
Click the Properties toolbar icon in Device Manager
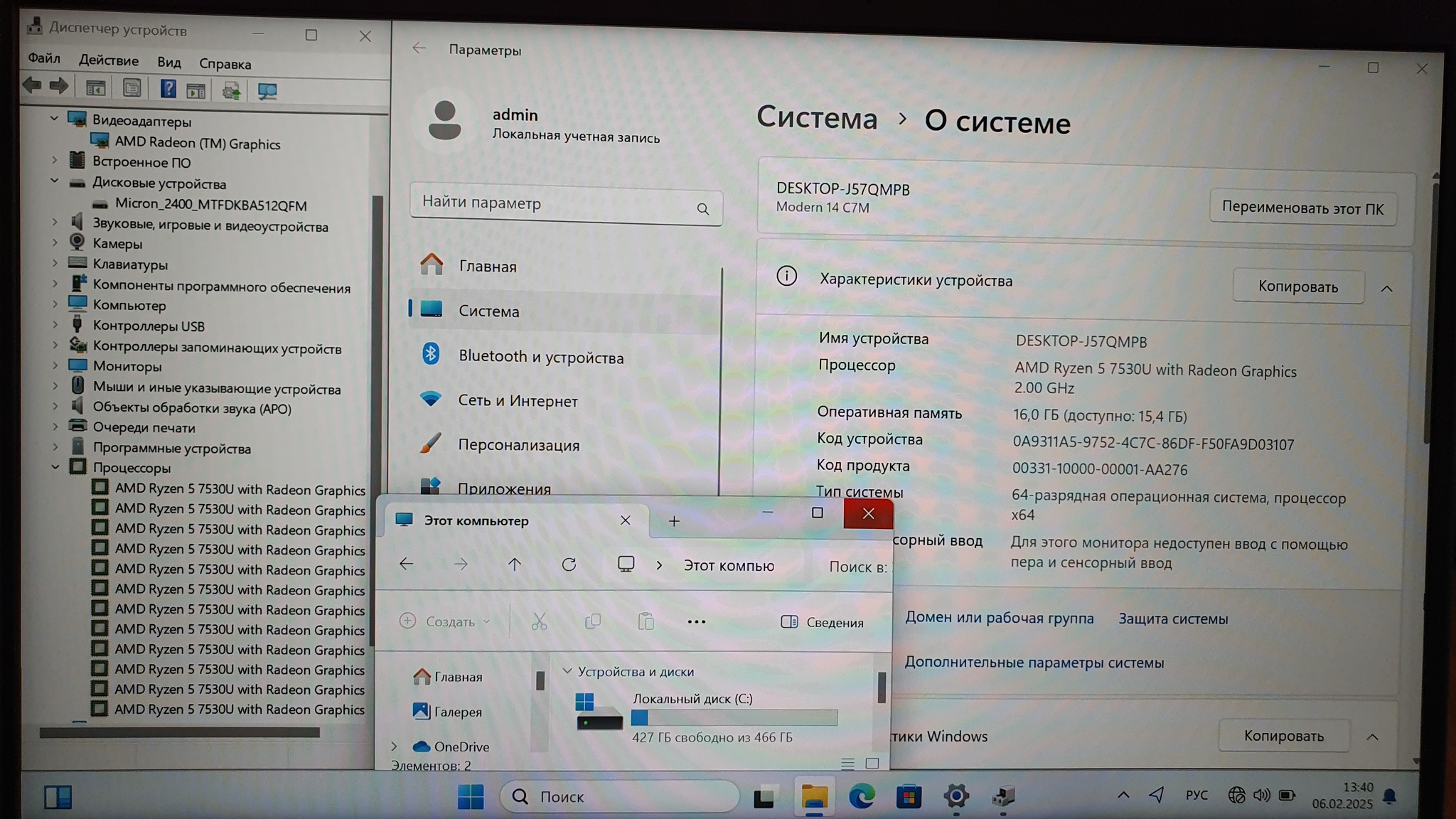132,88
